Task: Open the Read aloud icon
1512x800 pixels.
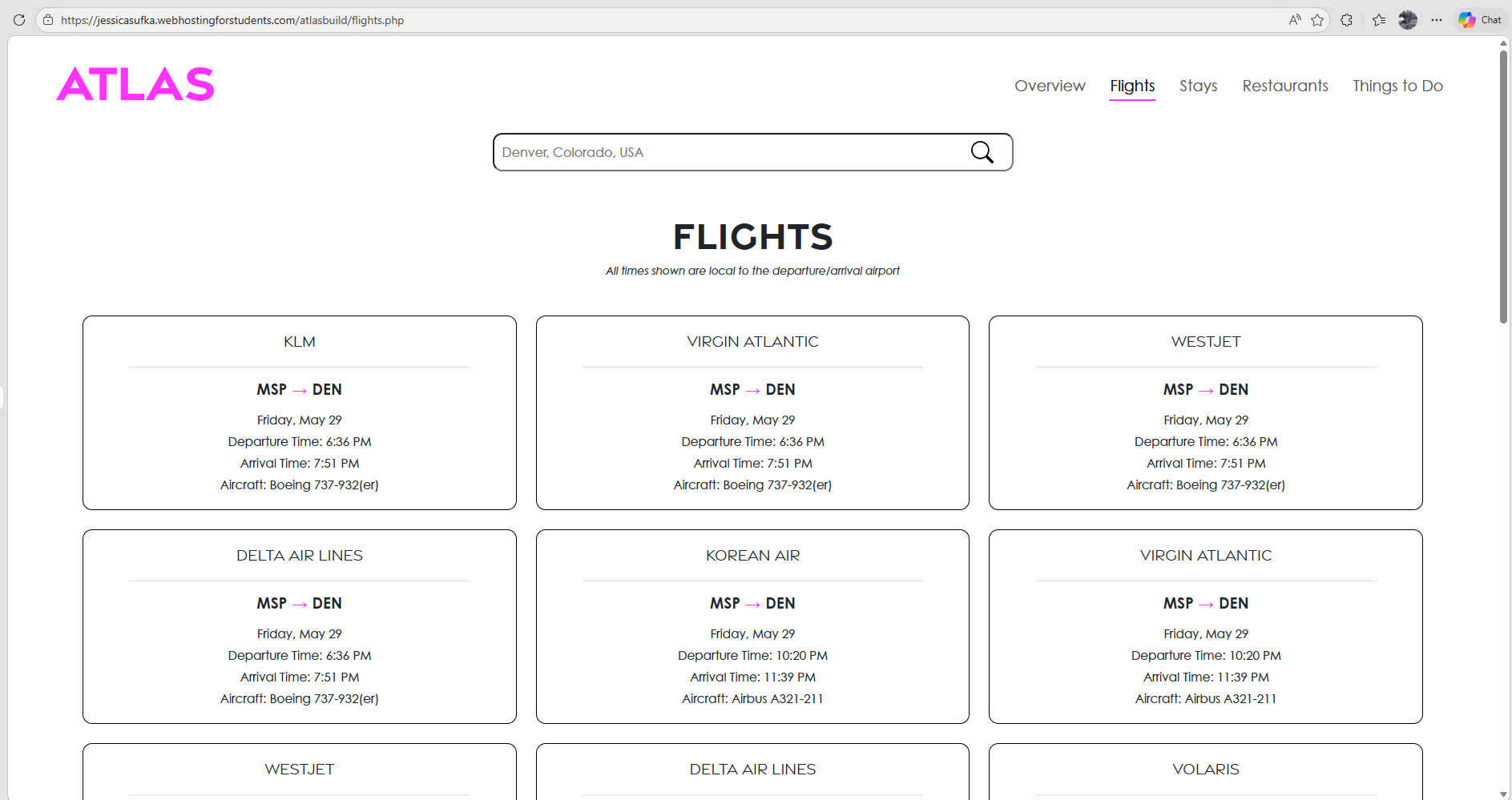Action: (x=1295, y=20)
